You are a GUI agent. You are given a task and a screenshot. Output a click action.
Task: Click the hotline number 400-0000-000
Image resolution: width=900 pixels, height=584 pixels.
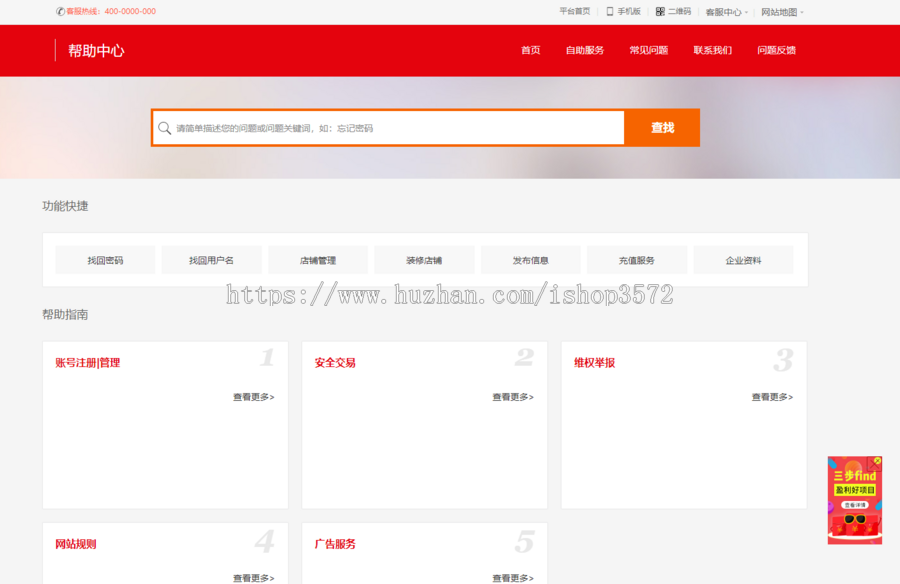tap(130, 11)
